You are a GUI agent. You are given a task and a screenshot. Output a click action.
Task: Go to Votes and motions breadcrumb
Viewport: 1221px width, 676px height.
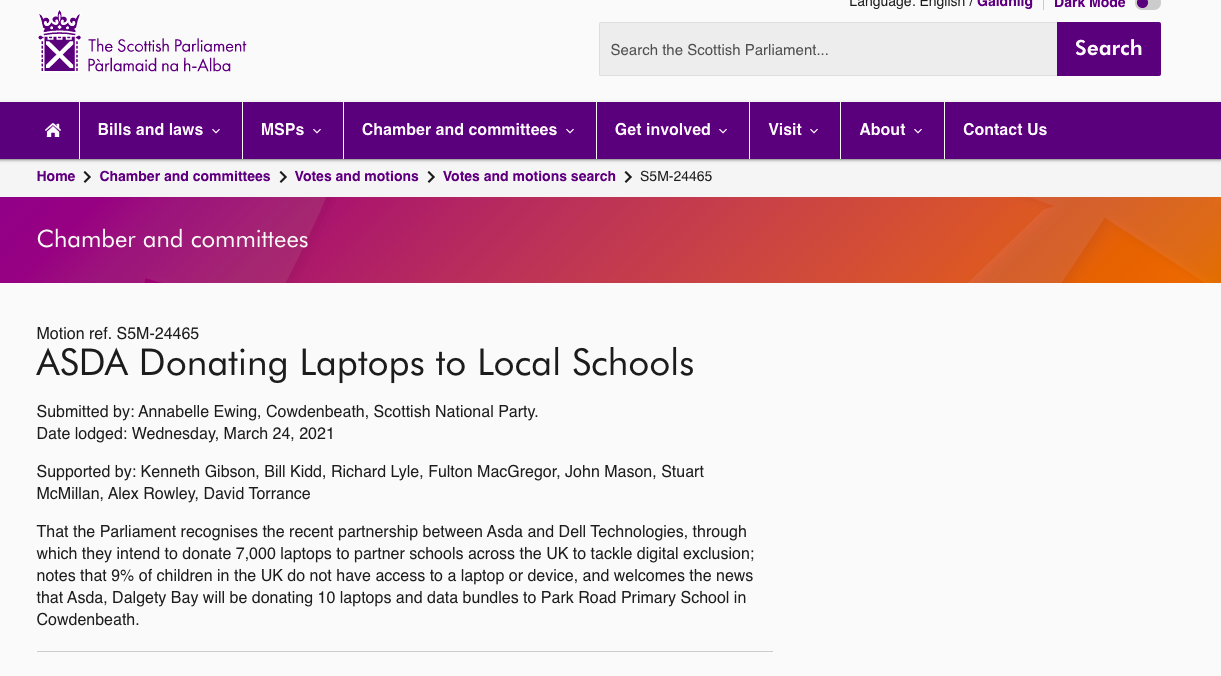[356, 176]
